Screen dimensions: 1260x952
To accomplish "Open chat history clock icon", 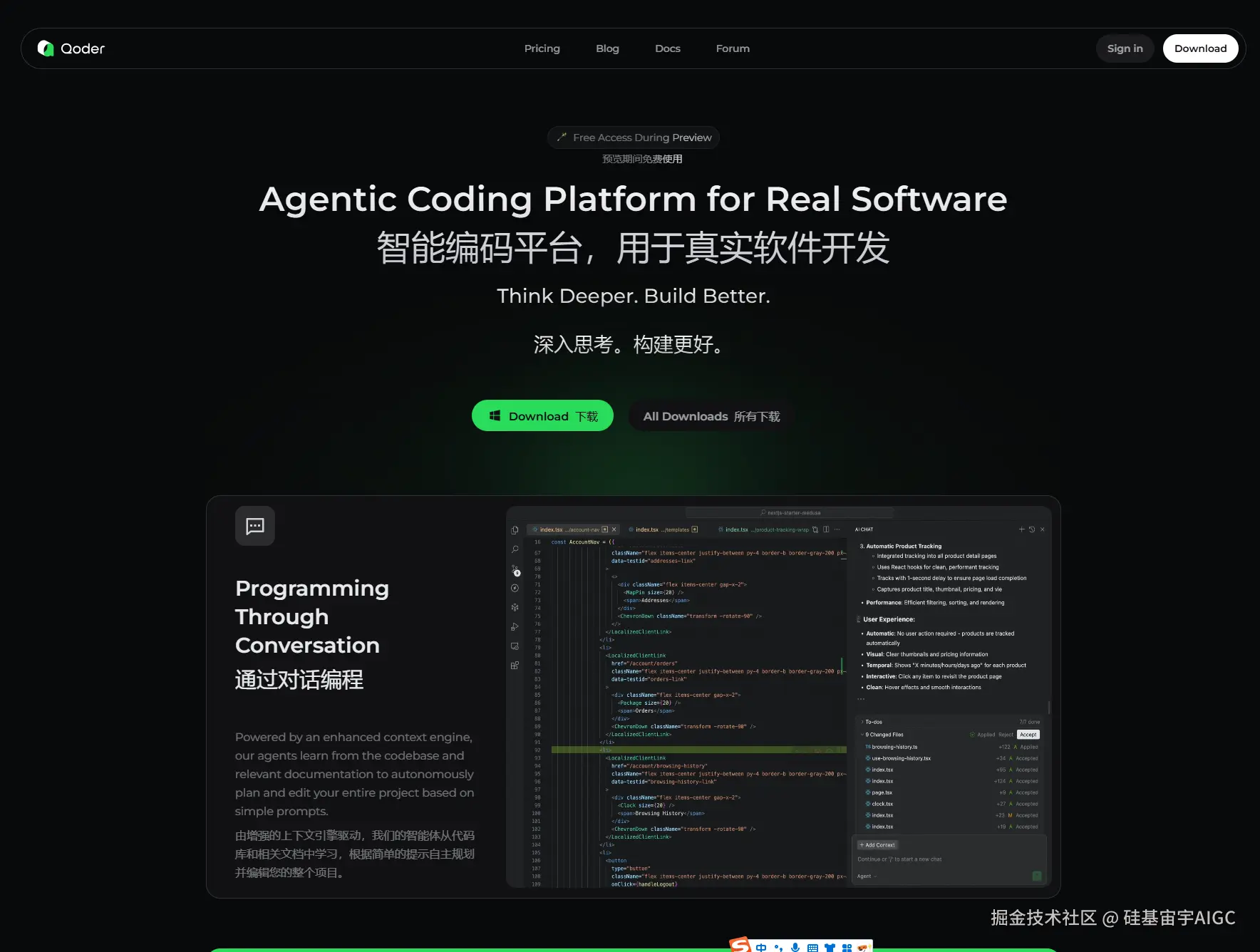I will point(1031,529).
